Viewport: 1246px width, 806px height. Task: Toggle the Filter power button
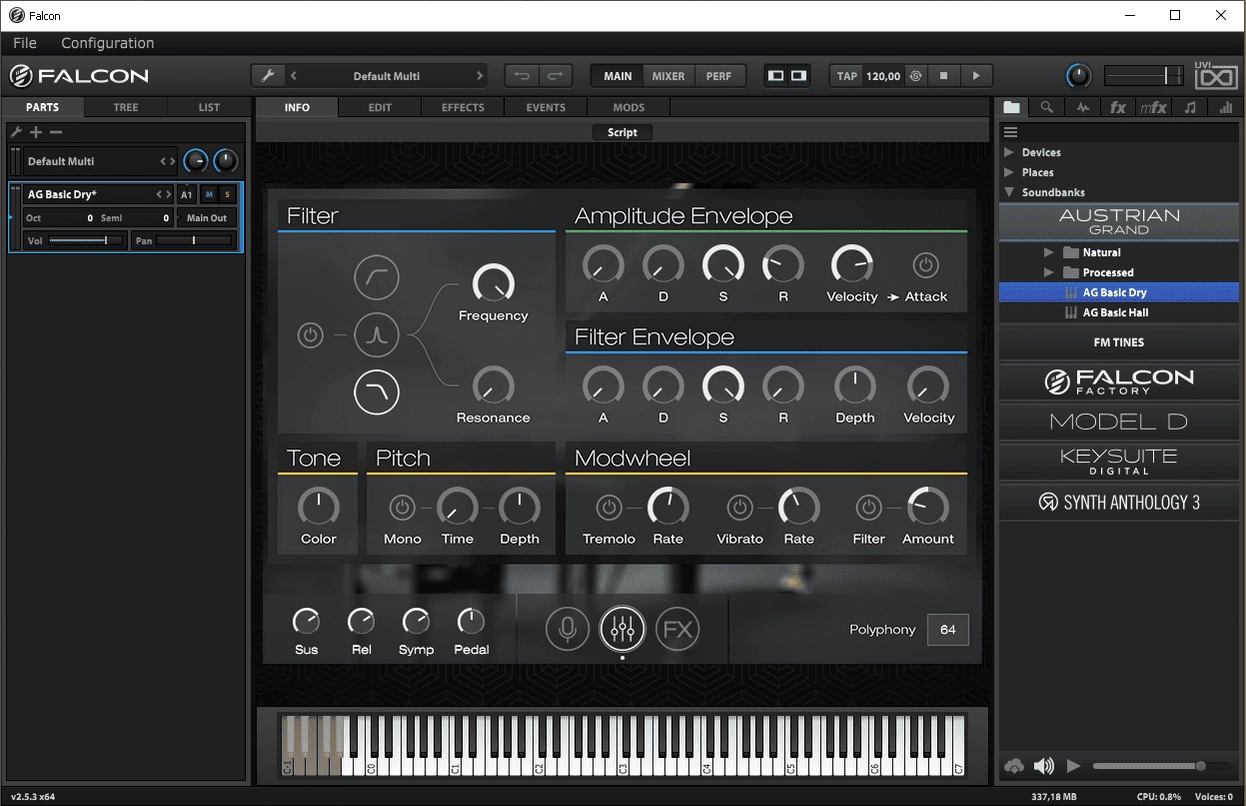310,336
